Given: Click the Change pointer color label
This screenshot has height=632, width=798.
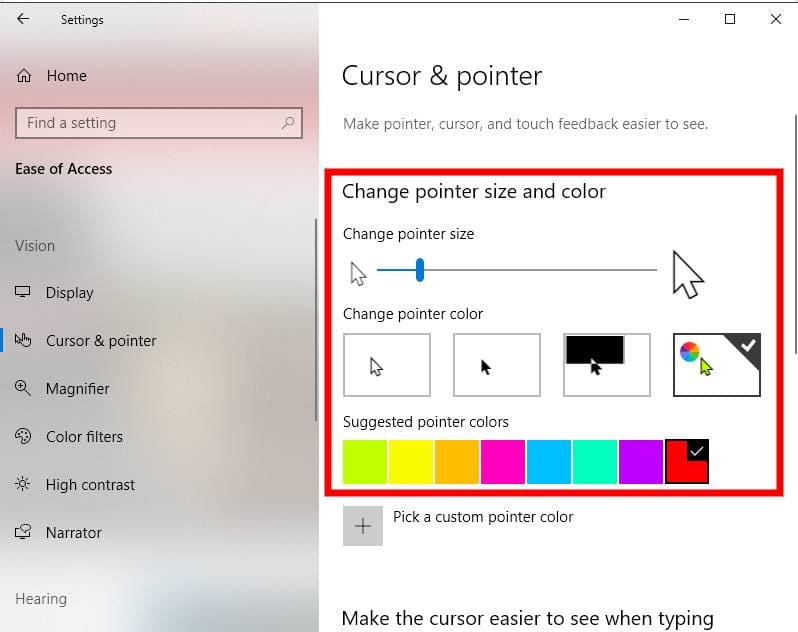Looking at the screenshot, I should point(413,314).
